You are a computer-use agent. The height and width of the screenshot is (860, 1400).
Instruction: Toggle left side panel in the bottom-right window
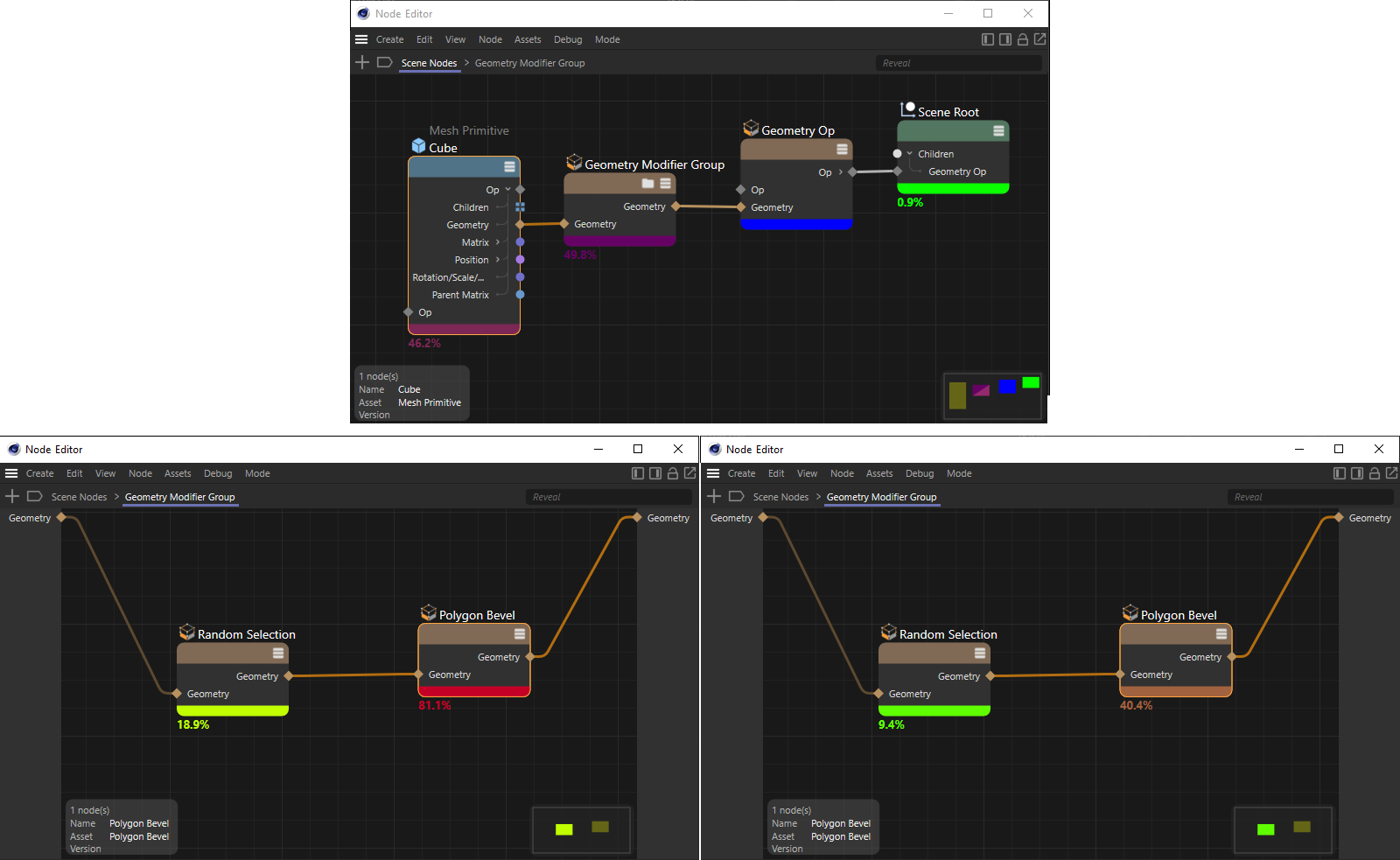click(1339, 473)
